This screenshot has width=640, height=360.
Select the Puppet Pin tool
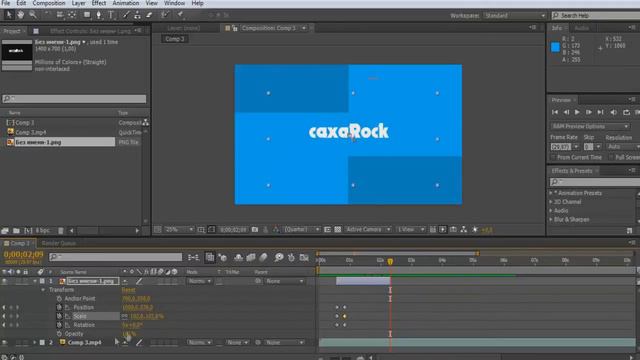(180, 15)
